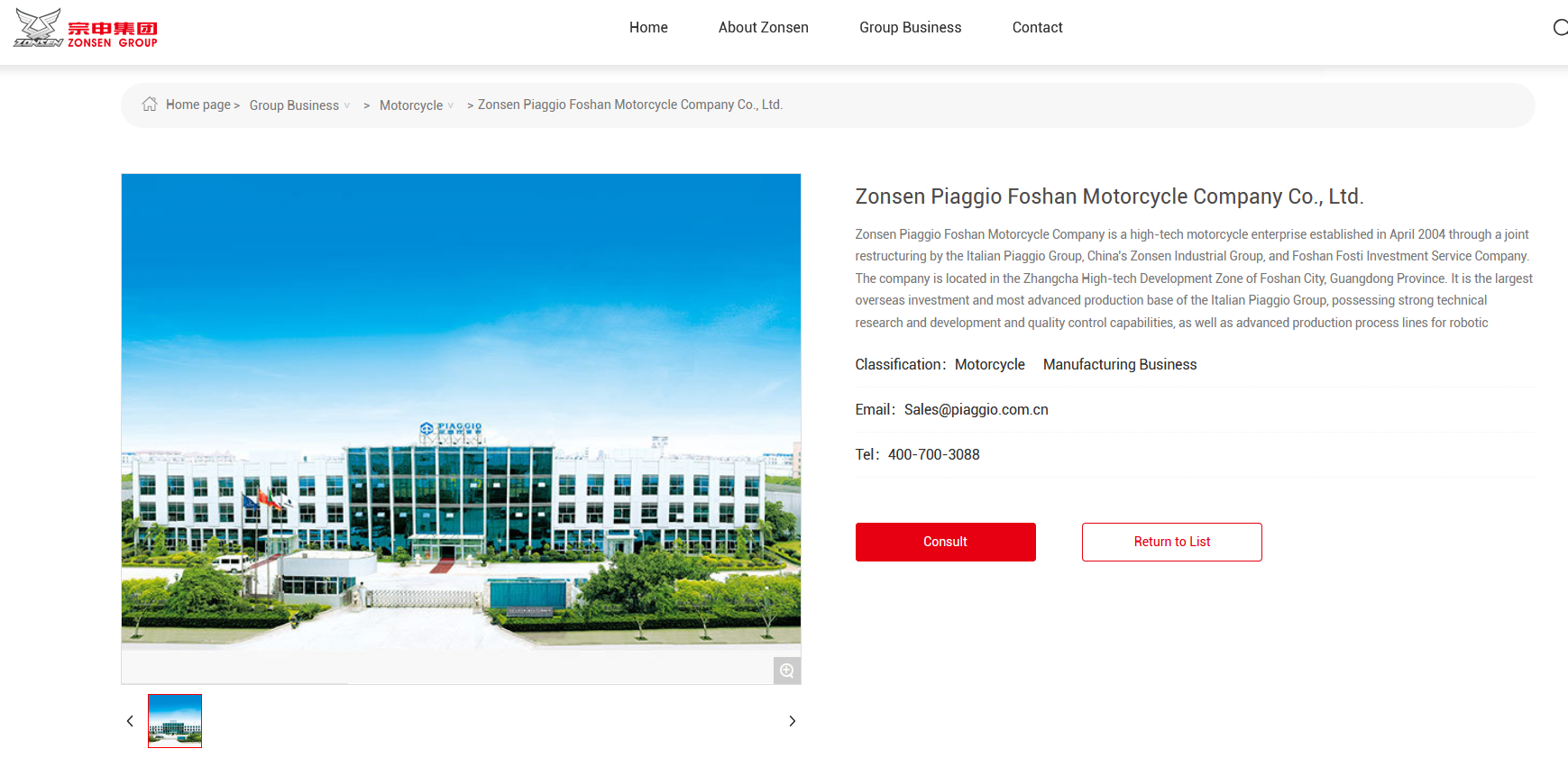The height and width of the screenshot is (776, 1568).
Task: Open the search icon in header
Action: 1560,27
